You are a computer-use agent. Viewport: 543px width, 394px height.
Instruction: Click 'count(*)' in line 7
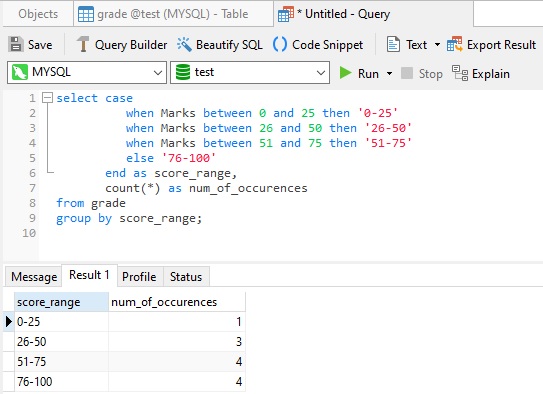(133, 188)
